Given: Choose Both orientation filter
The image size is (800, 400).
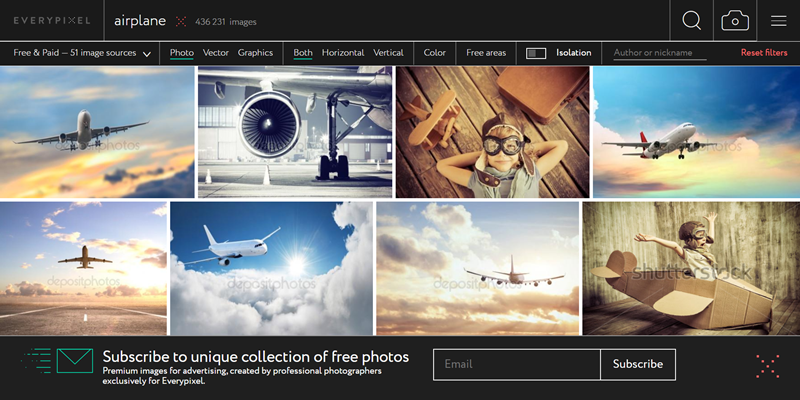Looking at the screenshot, I should 303,53.
